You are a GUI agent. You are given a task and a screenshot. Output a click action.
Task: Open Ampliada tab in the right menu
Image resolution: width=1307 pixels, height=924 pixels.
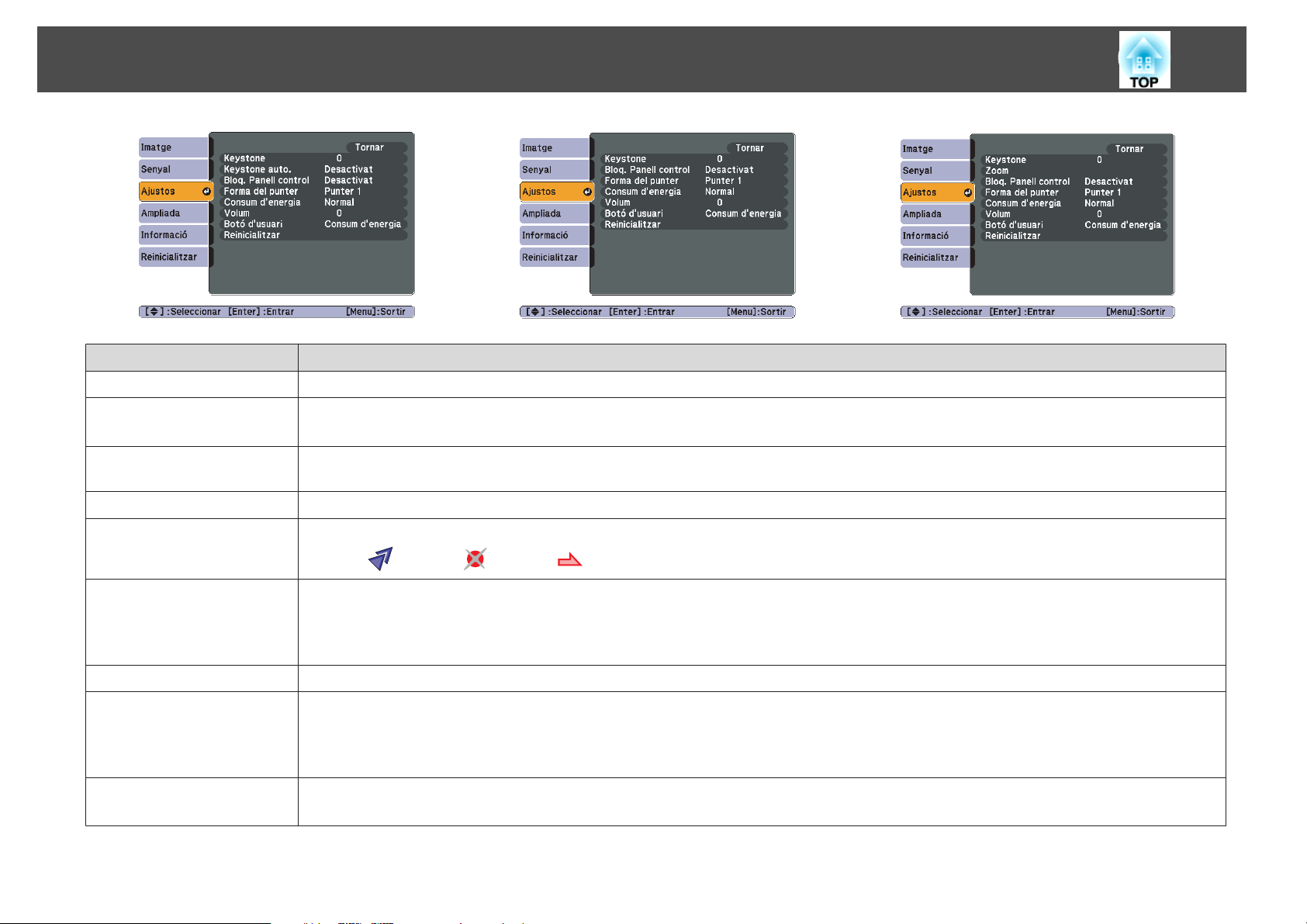click(935, 214)
